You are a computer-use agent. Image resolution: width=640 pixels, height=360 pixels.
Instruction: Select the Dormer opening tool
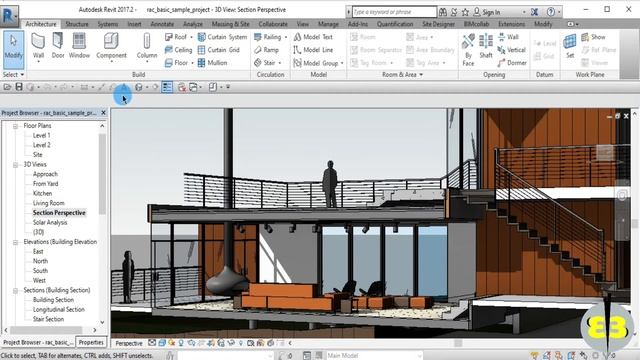(512, 63)
